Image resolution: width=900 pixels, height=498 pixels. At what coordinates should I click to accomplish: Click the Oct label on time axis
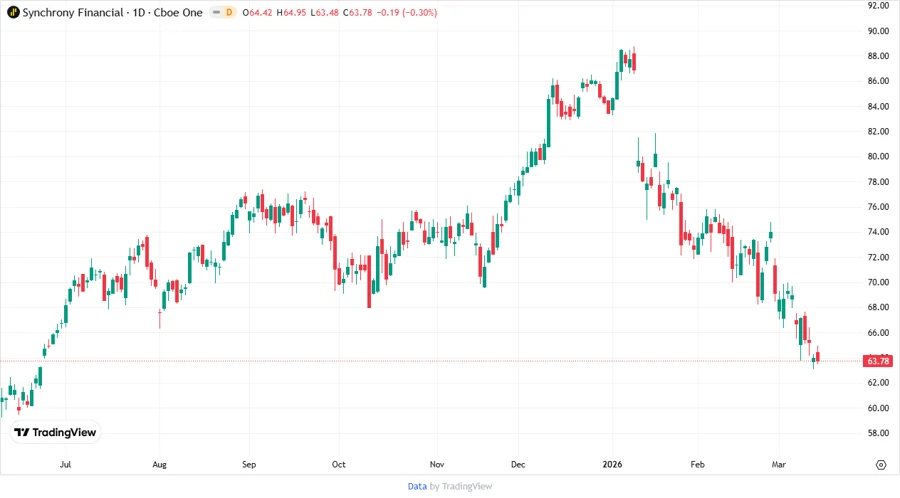(339, 464)
